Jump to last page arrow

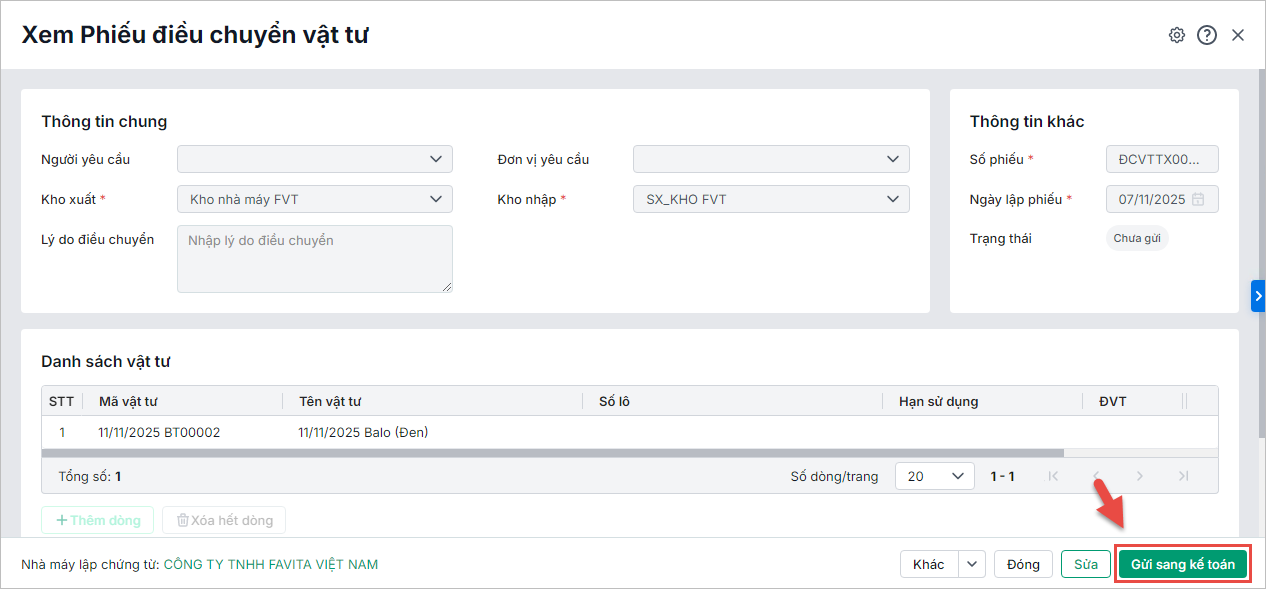[1184, 476]
